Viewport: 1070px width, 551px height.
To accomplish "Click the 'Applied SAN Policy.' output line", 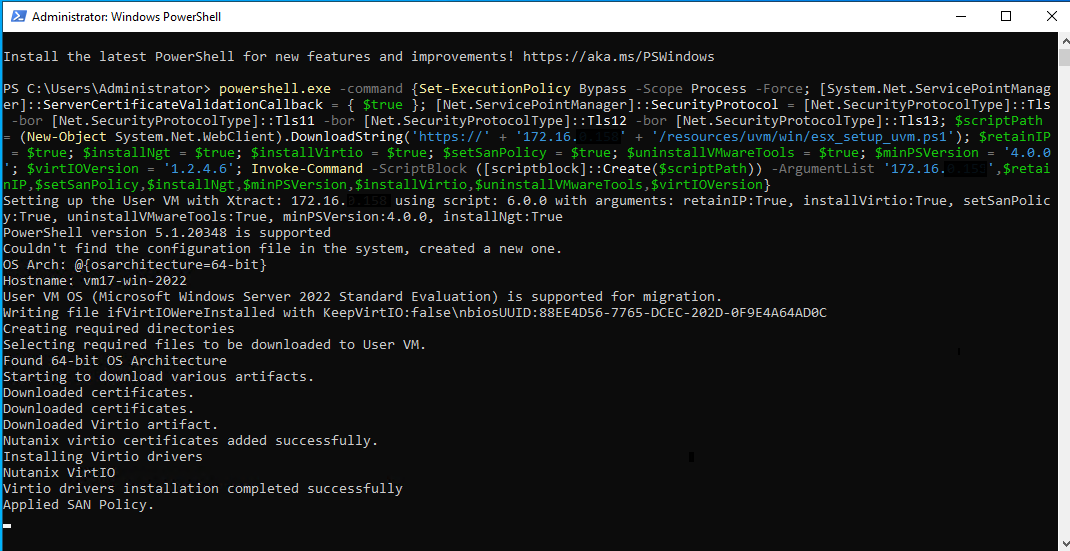I will pyautogui.click(x=79, y=505).
